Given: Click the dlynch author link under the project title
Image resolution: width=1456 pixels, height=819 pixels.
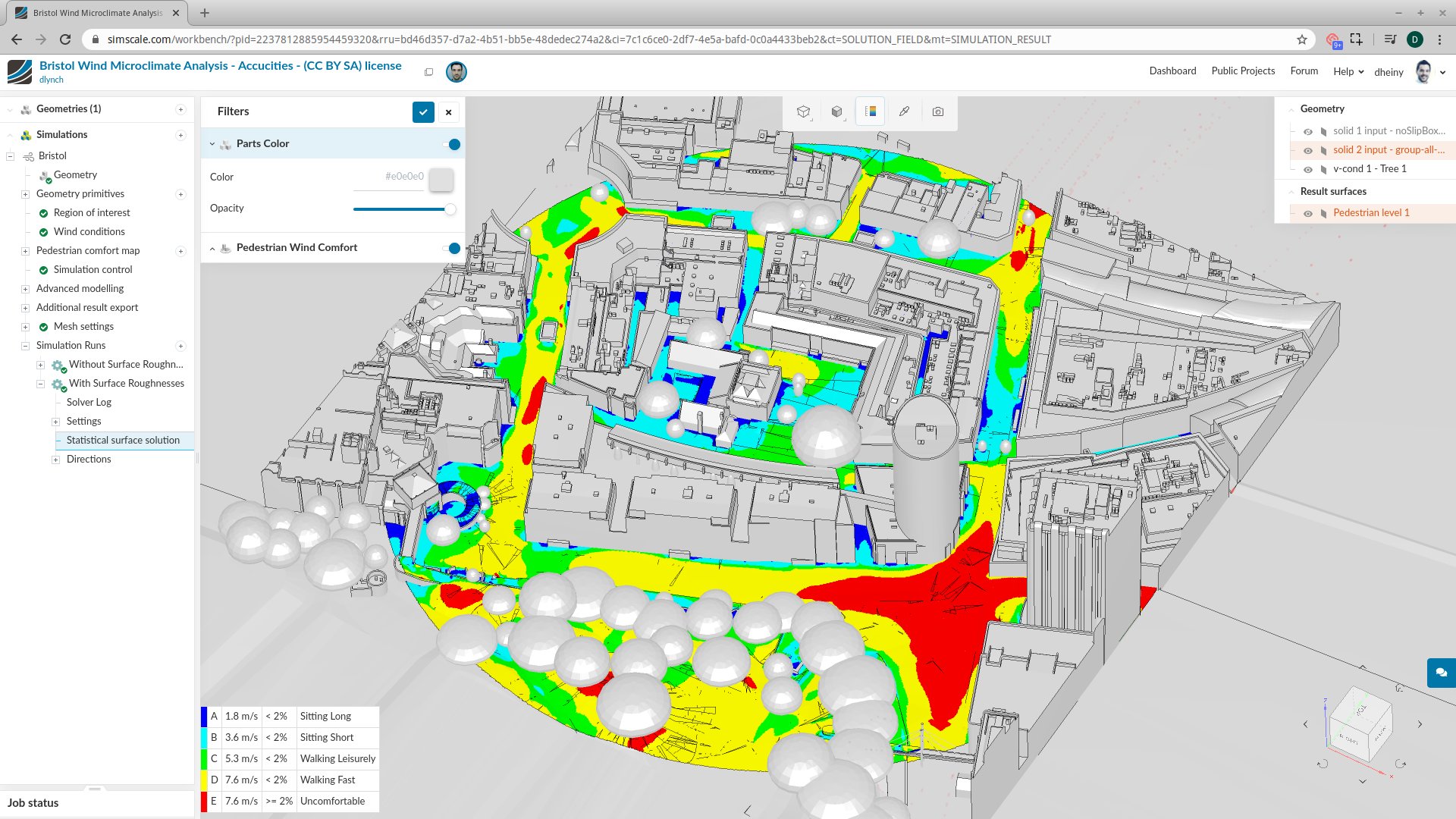Looking at the screenshot, I should [x=51, y=79].
